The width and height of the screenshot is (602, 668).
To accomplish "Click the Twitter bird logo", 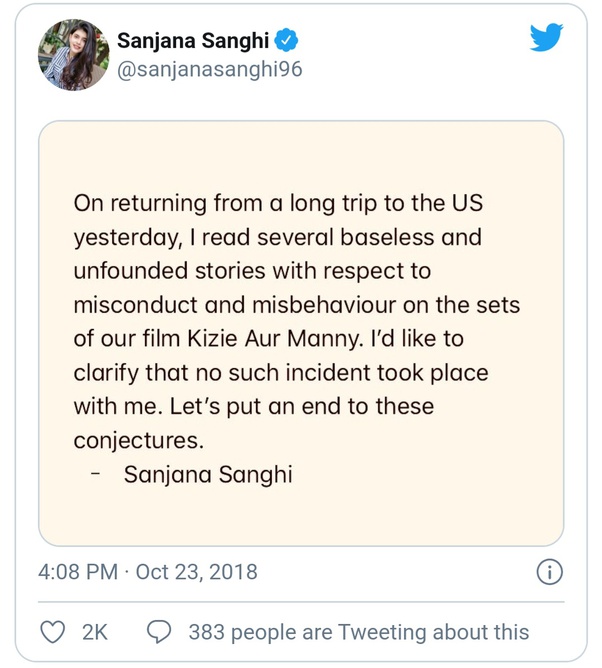I will coord(546,38).
